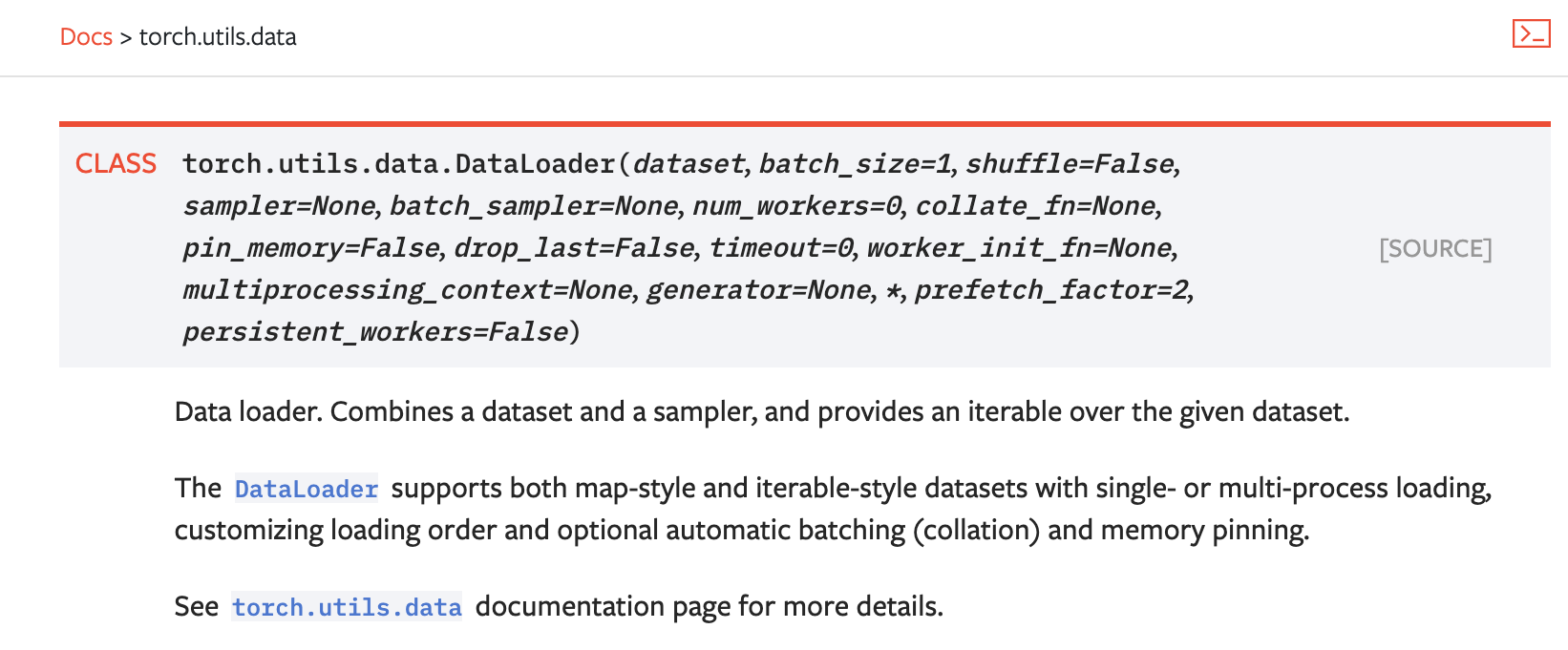Click the multiprocessing_context=None parameter

pyautogui.click(x=408, y=290)
